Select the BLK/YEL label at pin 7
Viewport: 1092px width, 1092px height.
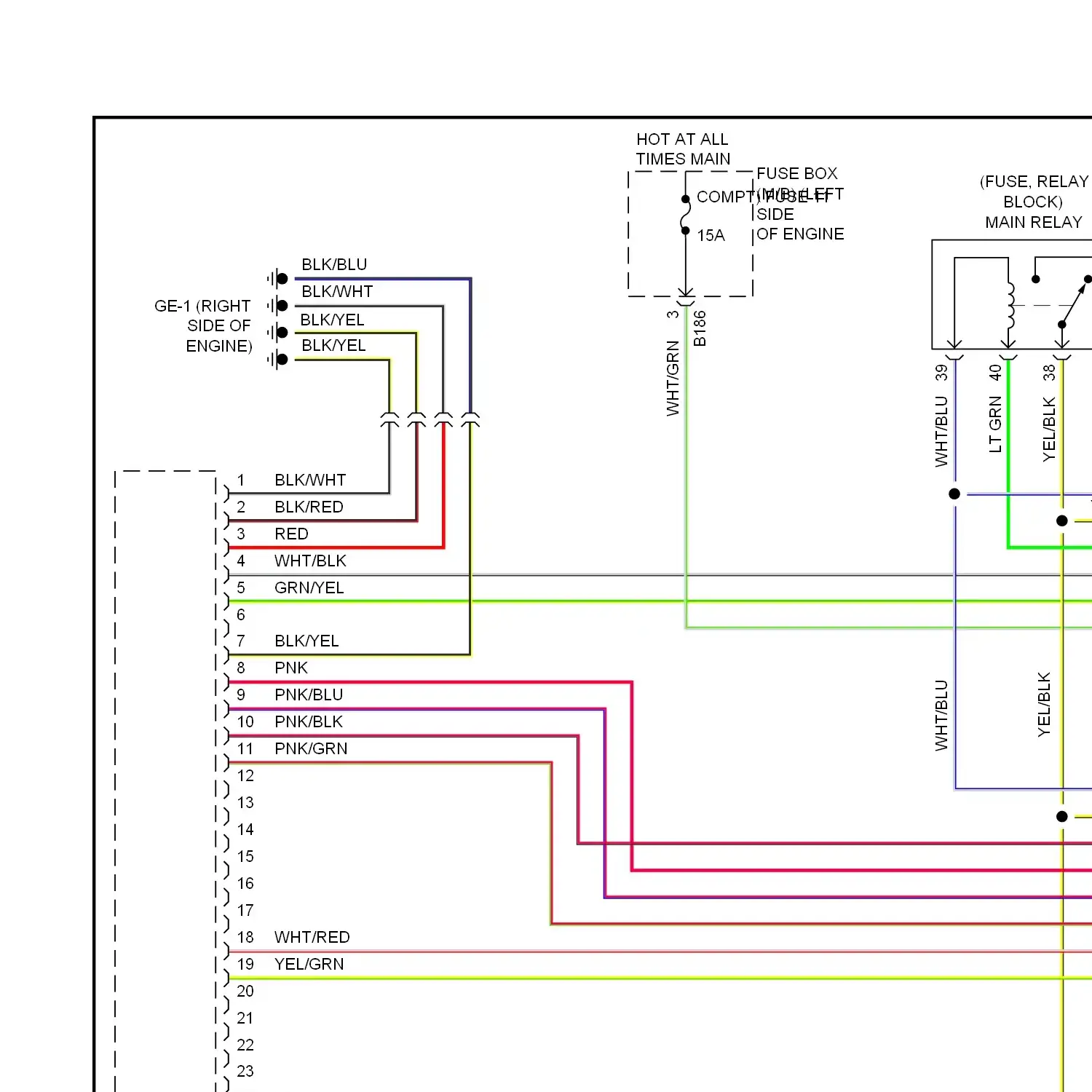point(306,641)
